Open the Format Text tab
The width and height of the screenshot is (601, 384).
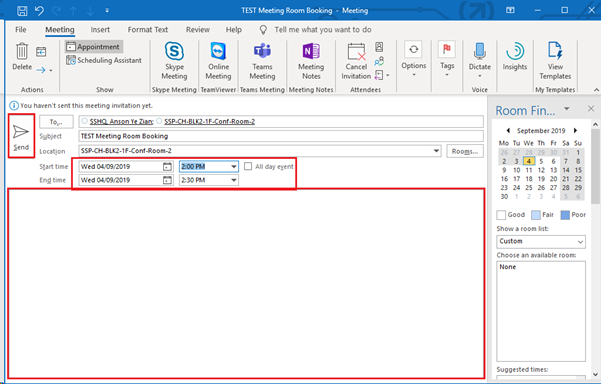click(148, 30)
